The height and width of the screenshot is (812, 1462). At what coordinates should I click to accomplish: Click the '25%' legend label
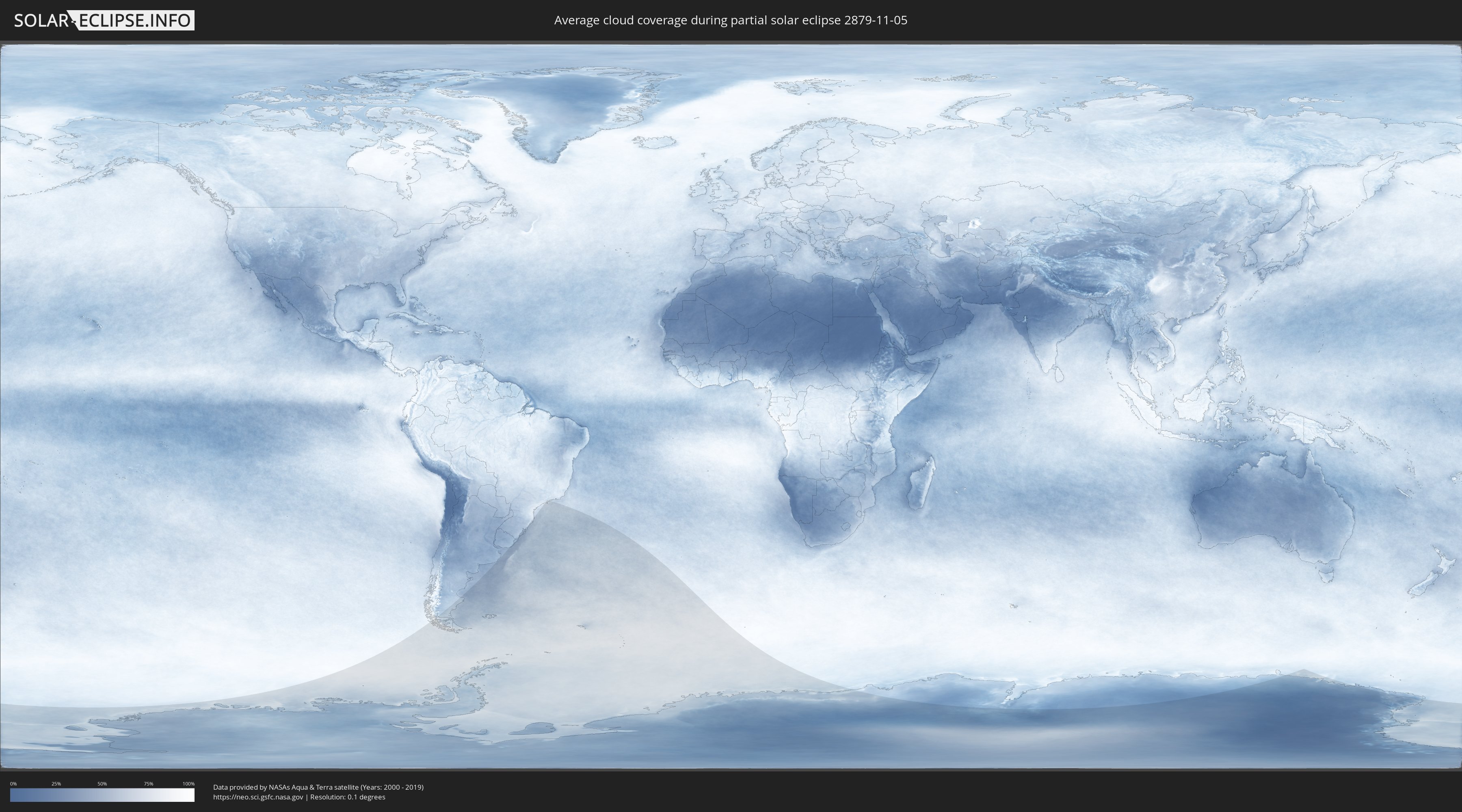[56, 784]
